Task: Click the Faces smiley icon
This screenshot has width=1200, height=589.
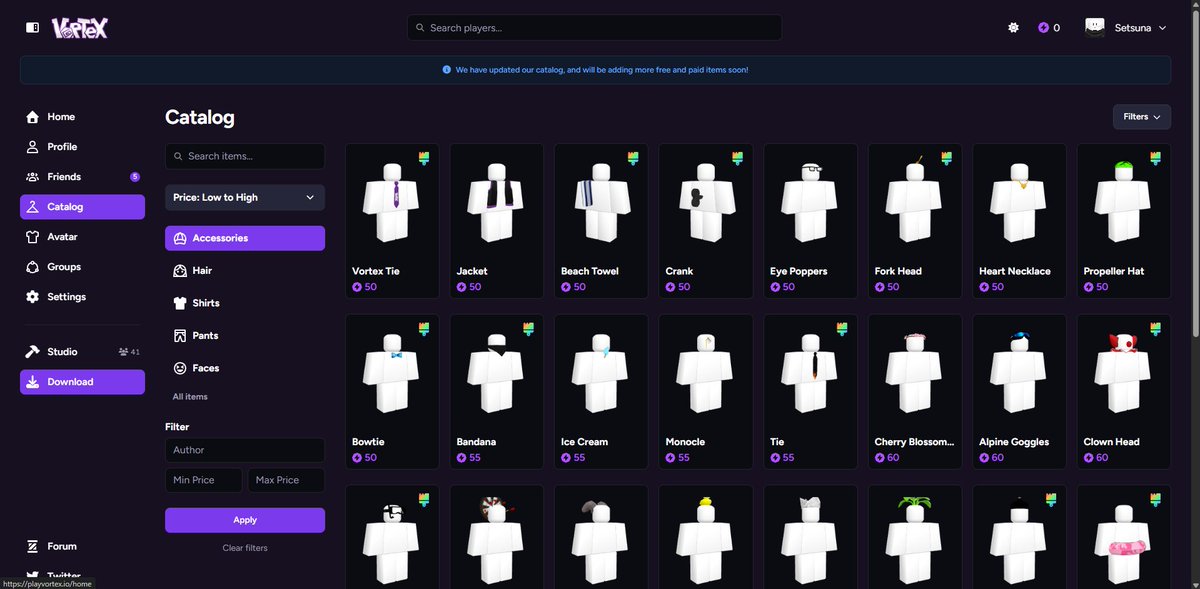Action: tap(180, 368)
